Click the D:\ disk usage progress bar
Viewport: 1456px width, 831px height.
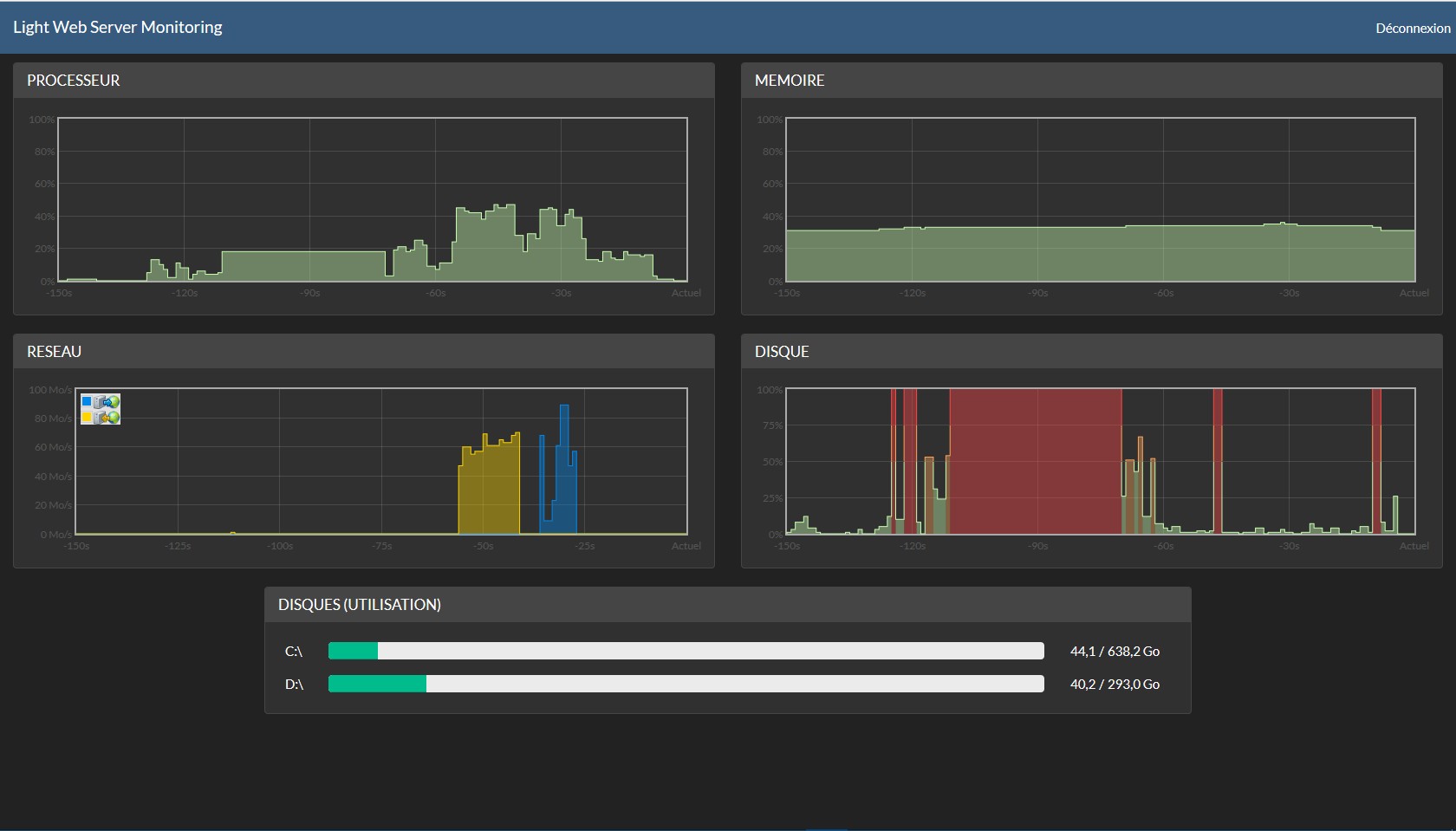click(686, 684)
